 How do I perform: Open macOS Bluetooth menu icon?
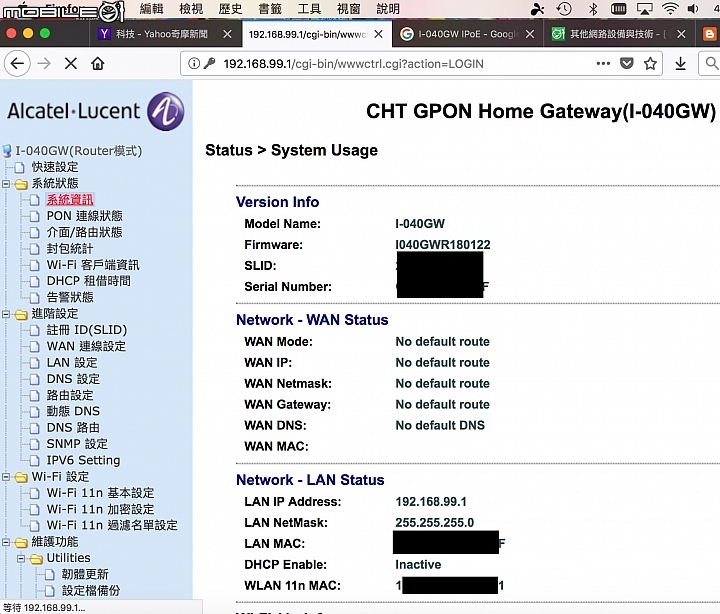pos(593,9)
